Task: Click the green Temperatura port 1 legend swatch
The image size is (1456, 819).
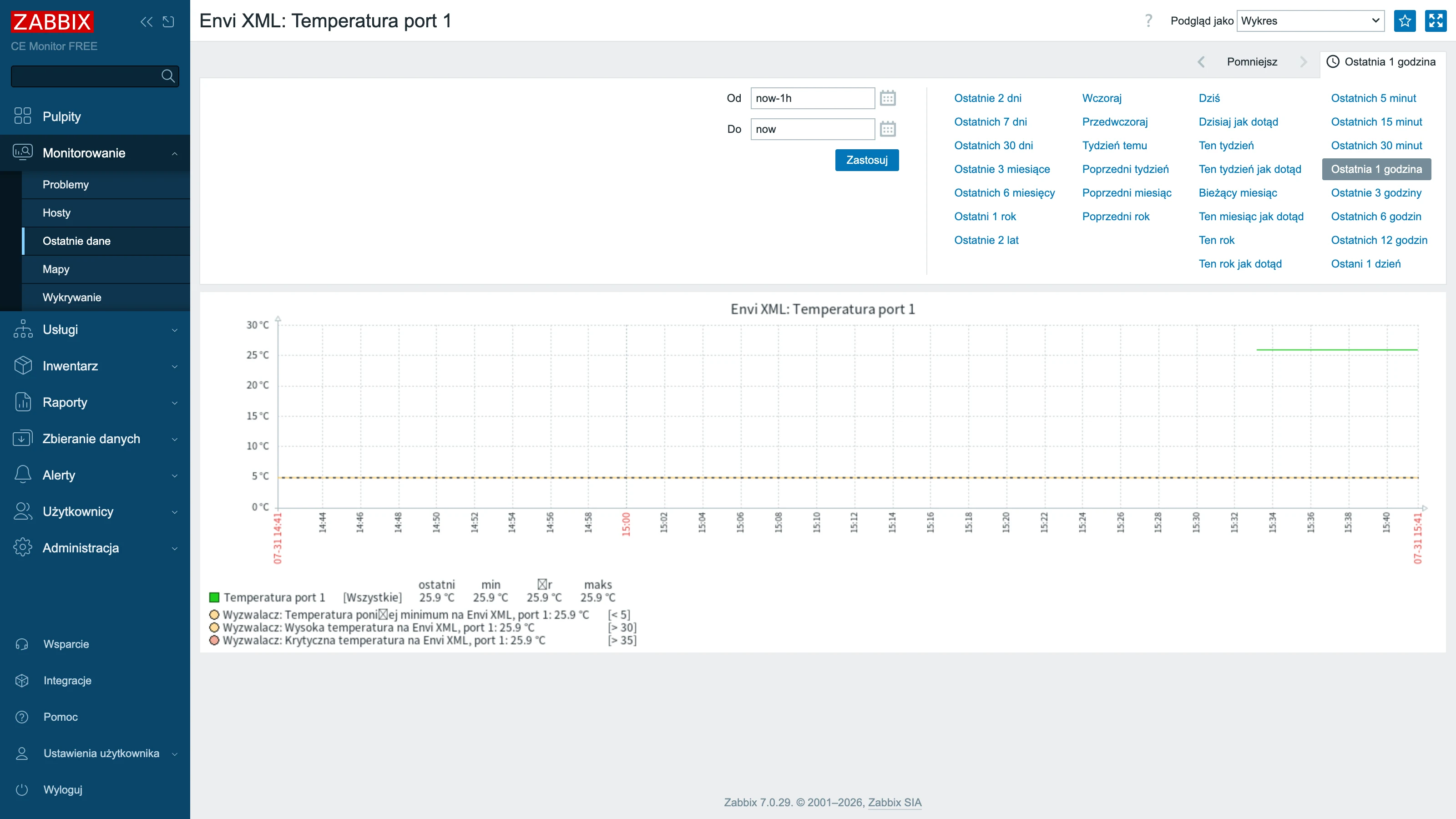Action: [214, 597]
